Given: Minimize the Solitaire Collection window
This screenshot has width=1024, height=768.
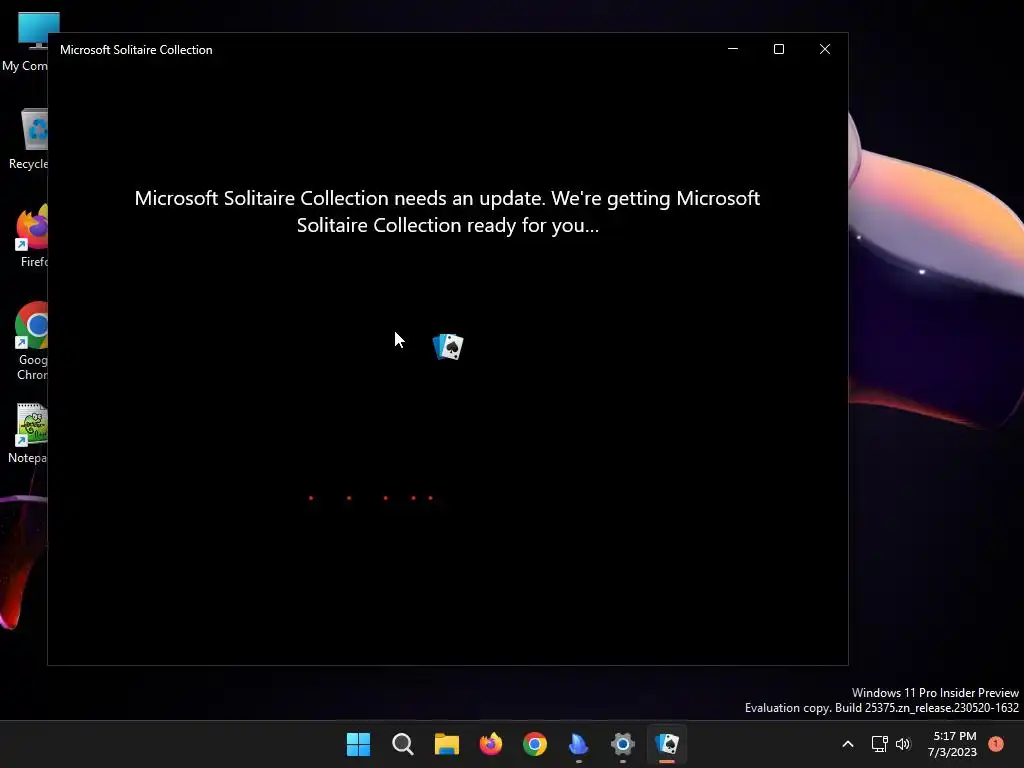Looking at the screenshot, I should click(x=733, y=49).
